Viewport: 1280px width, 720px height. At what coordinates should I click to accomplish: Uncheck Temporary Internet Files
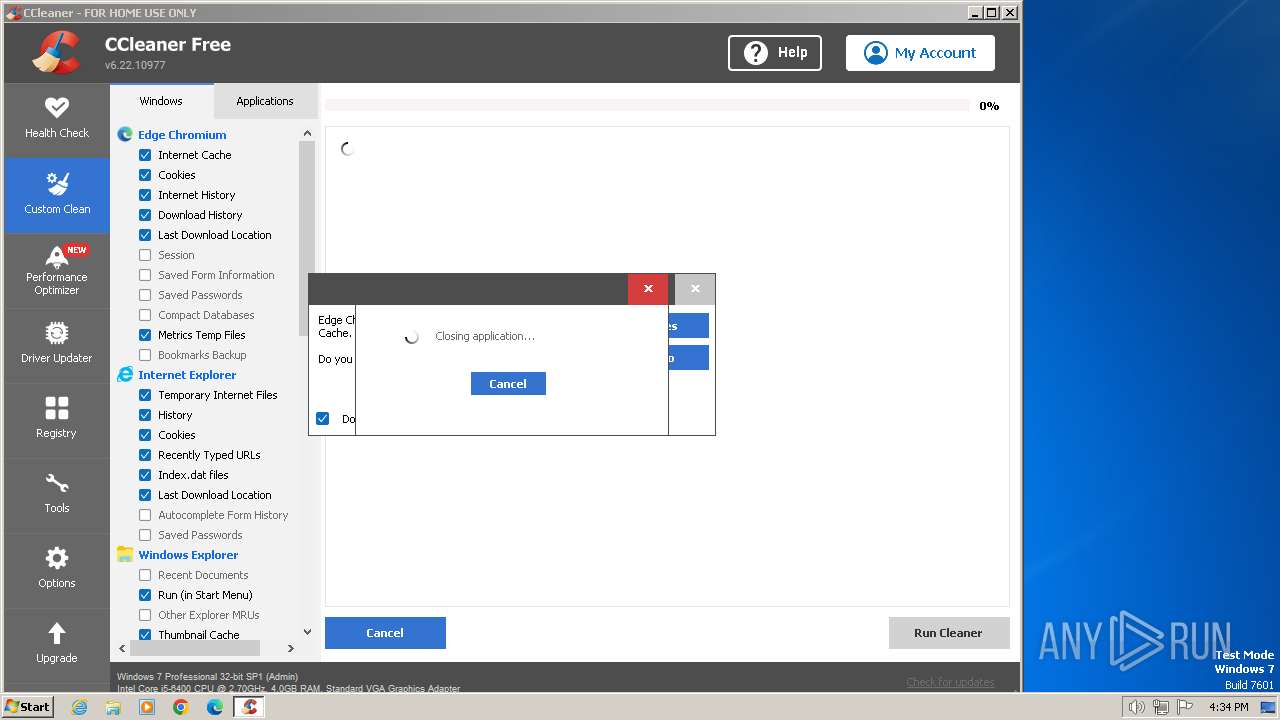[x=145, y=395]
